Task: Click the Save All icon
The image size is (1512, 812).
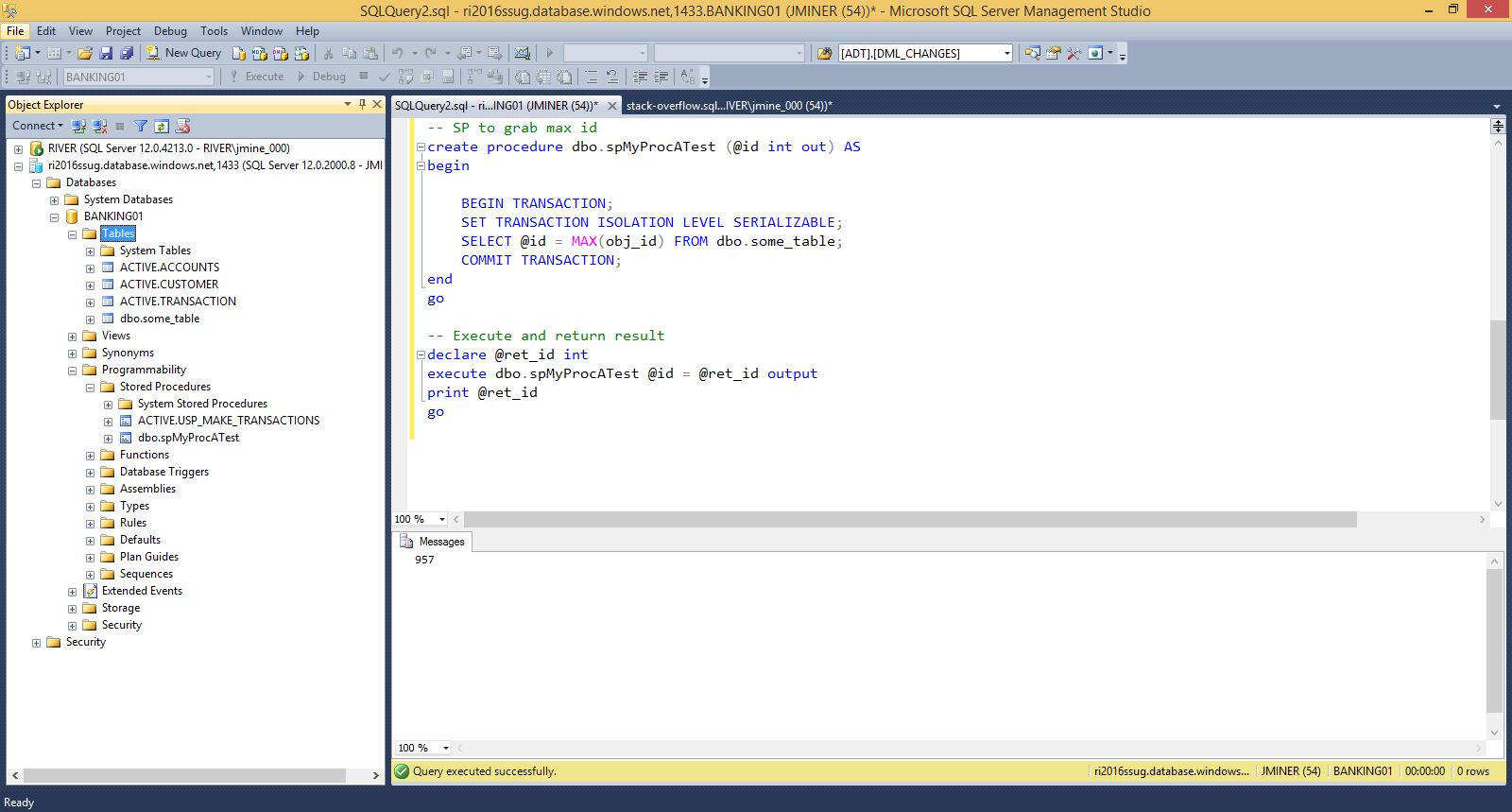Action: [126, 53]
